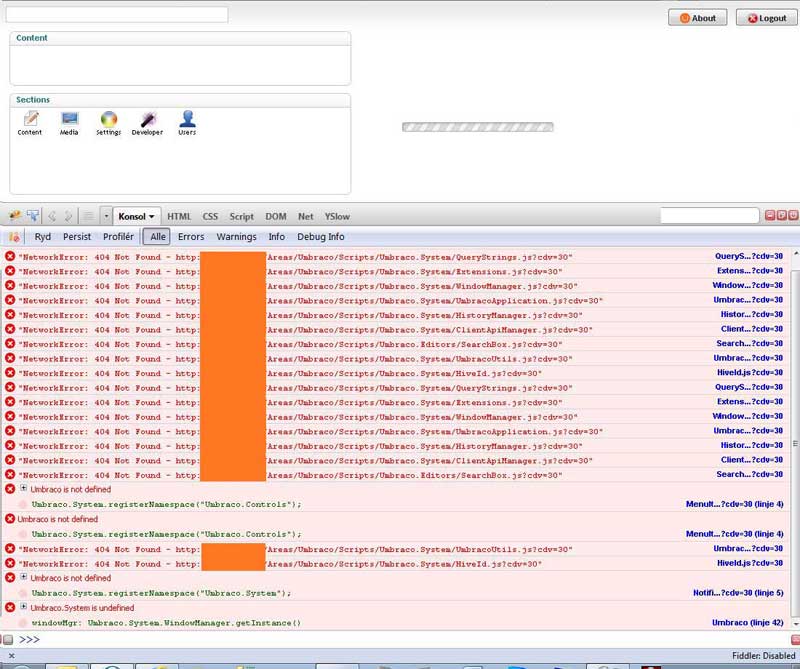Click the console scrollbar up arrow
This screenshot has height=669, width=800.
(795, 254)
